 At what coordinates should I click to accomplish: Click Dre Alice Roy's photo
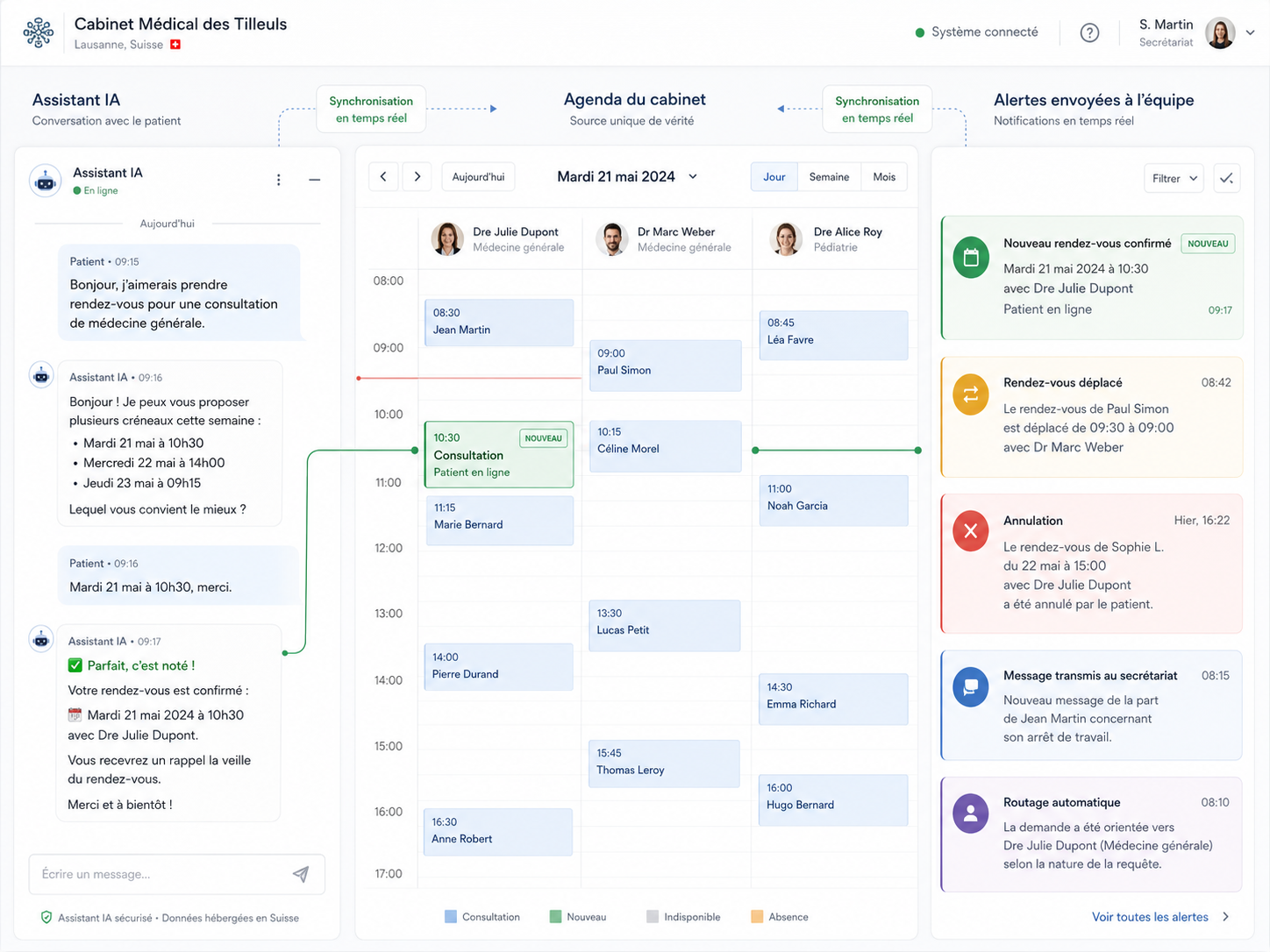coord(786,238)
